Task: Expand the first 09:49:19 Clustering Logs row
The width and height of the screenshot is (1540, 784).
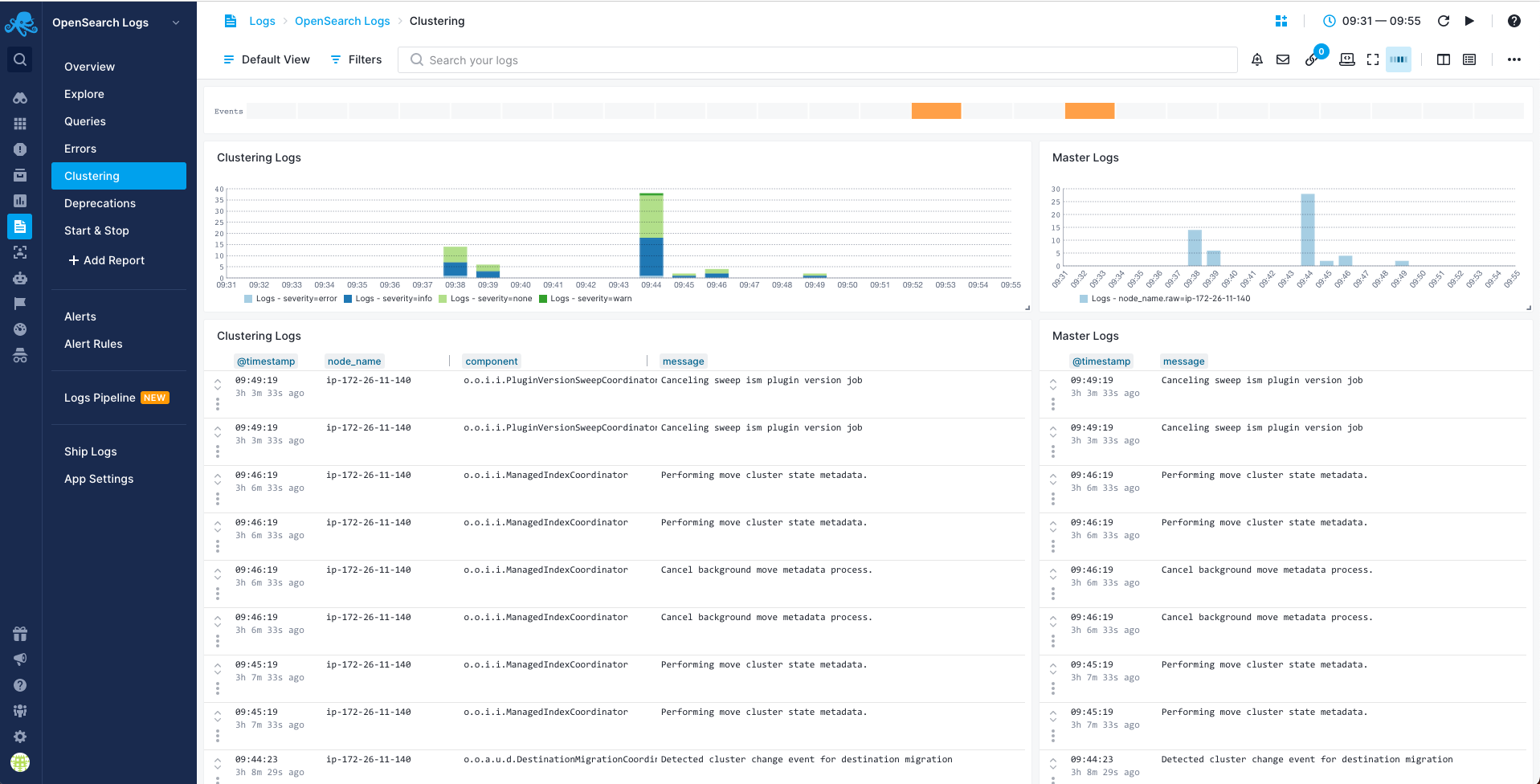Action: [x=218, y=386]
